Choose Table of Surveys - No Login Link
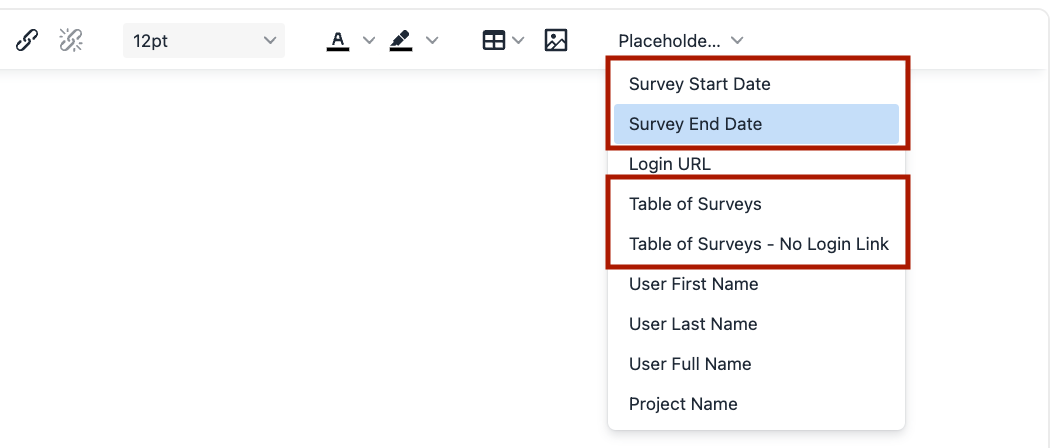Screen dimensions: 1064x448 pos(757,244)
